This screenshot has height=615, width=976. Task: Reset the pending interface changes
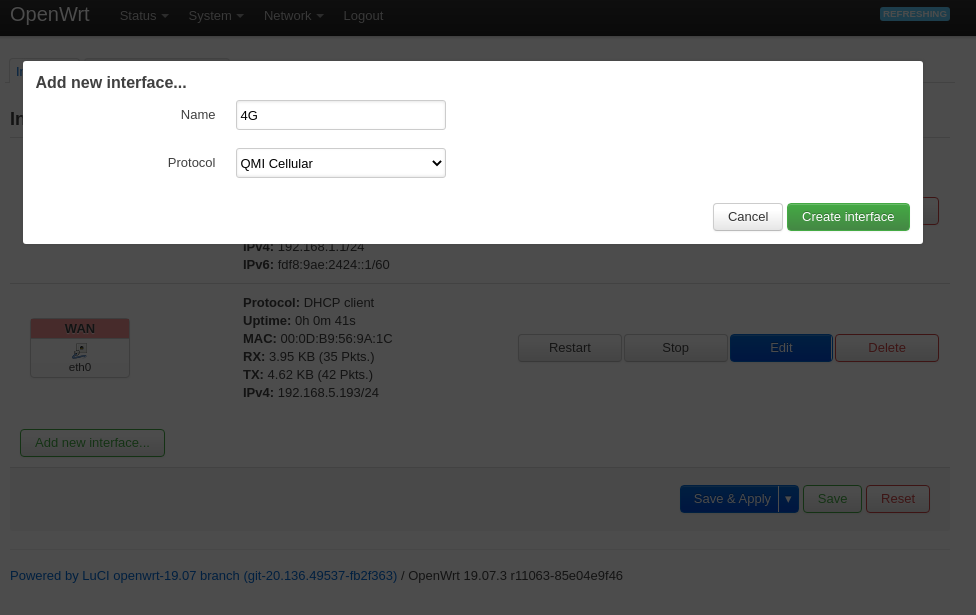click(x=897, y=498)
